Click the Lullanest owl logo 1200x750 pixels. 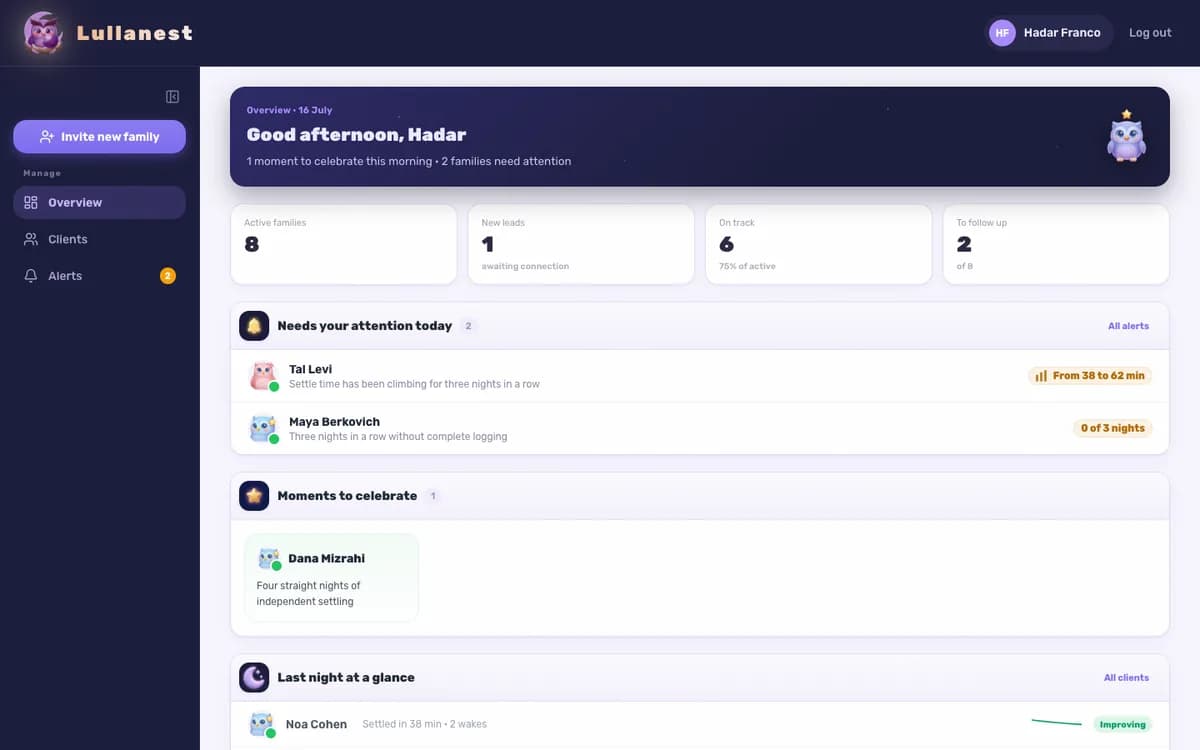coord(43,33)
